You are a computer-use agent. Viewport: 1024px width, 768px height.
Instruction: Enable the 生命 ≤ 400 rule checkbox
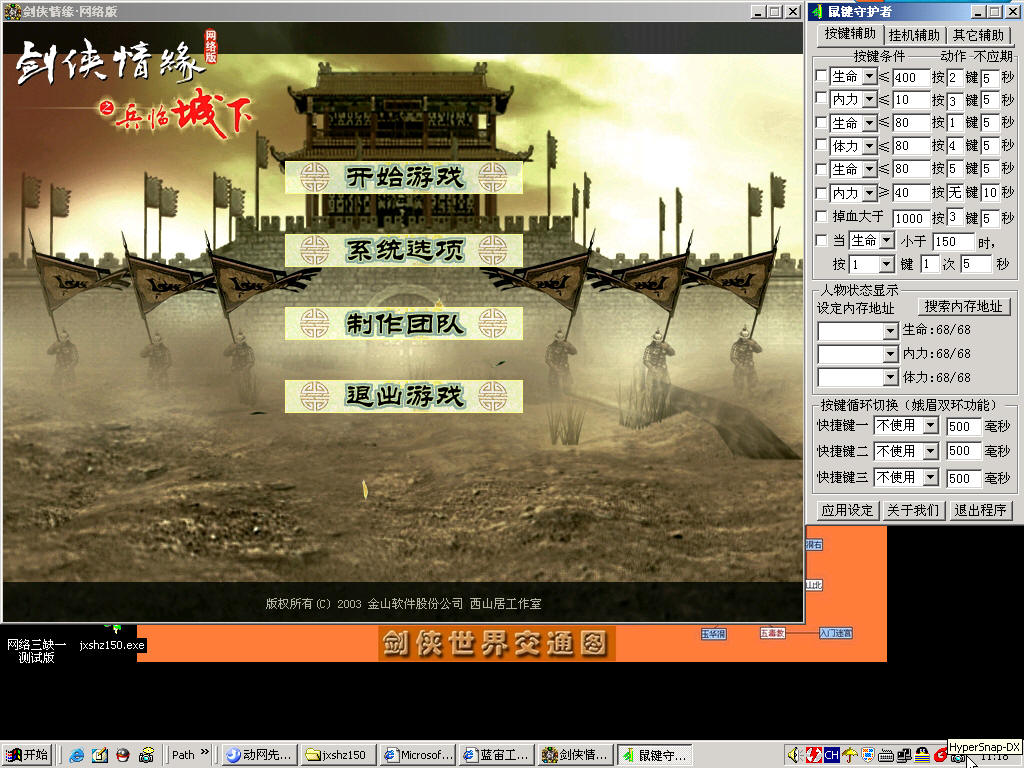822,76
